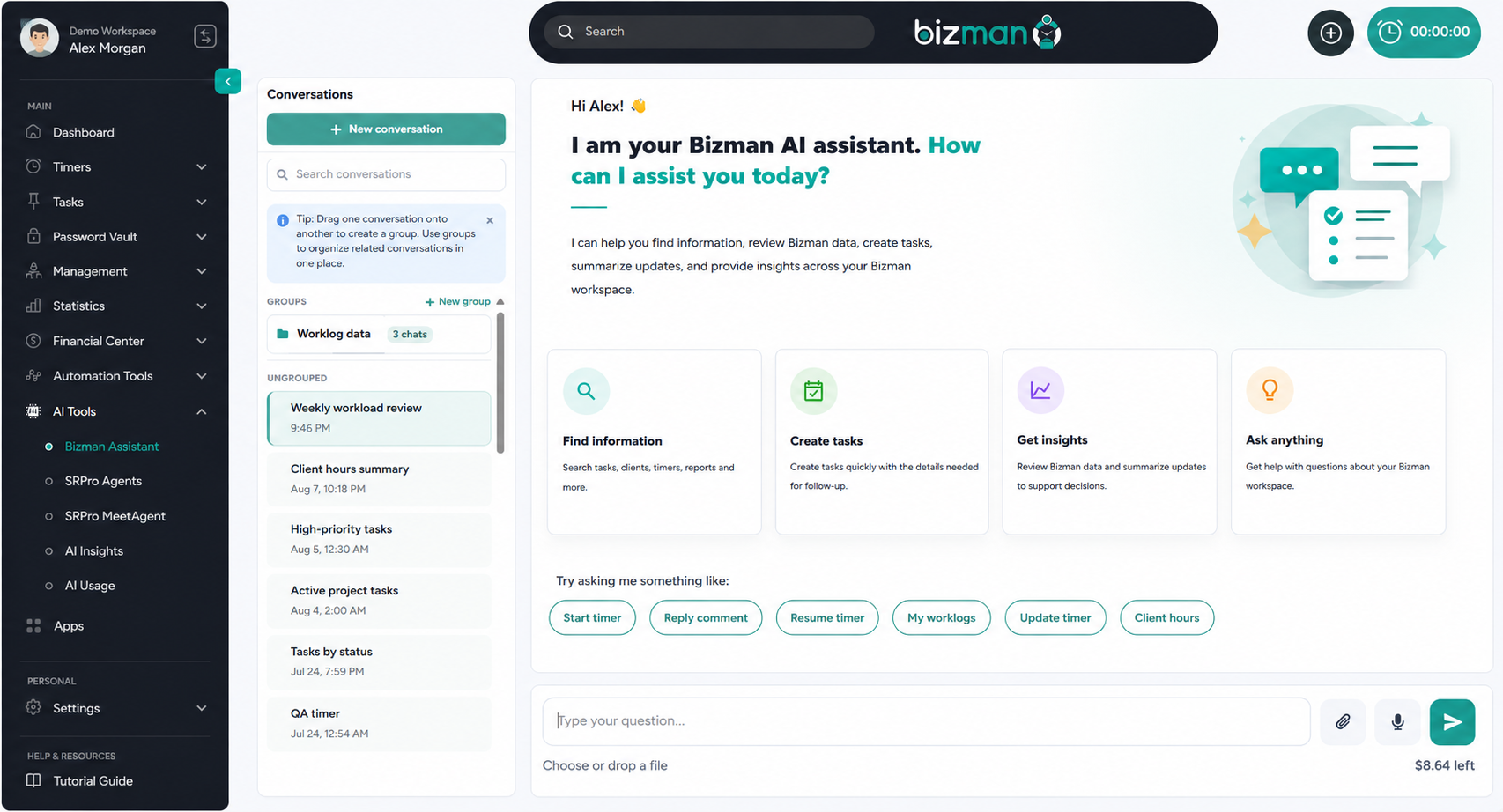
Task: Click the Reply comment suggestion chip
Action: (x=706, y=617)
